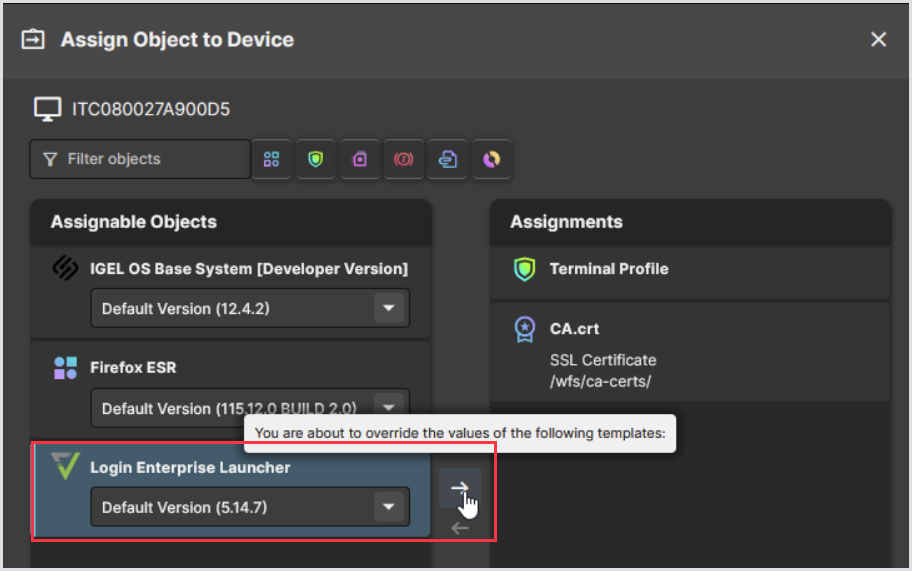Close the Assign Object to Device dialog
The image size is (912, 571).
pos(878,40)
